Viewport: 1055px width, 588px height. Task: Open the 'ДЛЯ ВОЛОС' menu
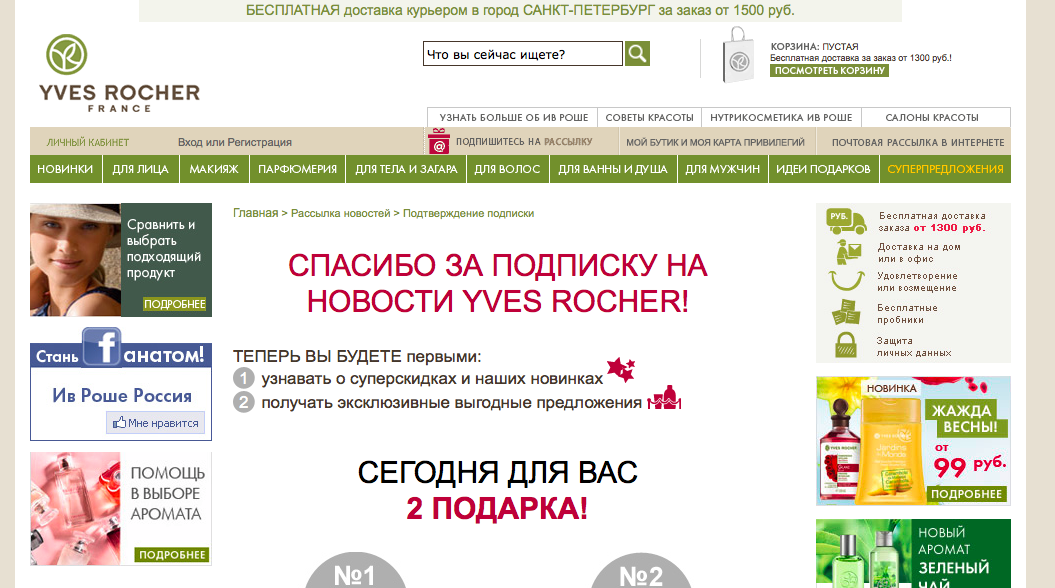[x=507, y=169]
